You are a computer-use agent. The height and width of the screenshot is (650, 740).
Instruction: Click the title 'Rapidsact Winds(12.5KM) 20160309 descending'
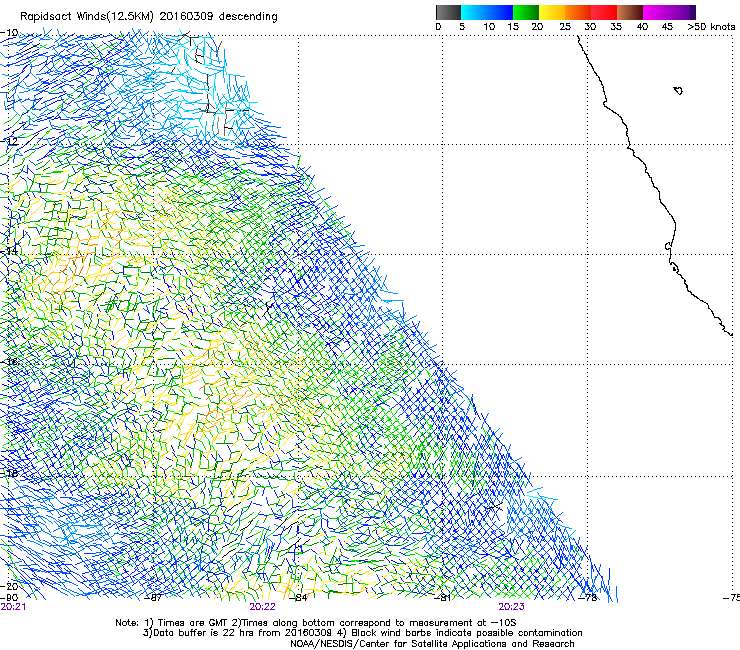(149, 17)
